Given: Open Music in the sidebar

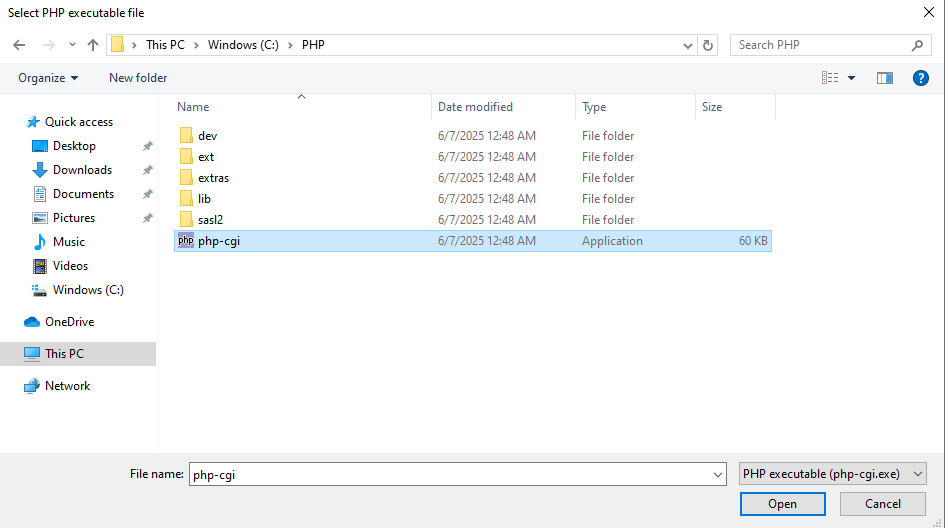Looking at the screenshot, I should tap(59, 242).
